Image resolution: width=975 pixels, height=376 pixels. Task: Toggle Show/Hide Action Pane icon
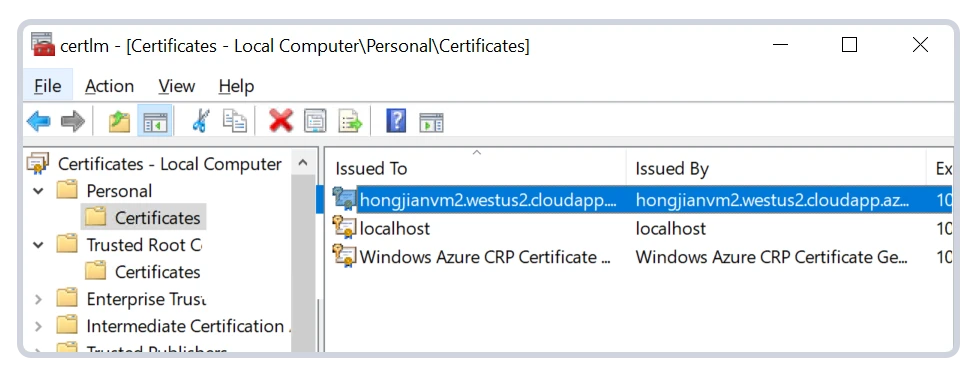point(431,122)
